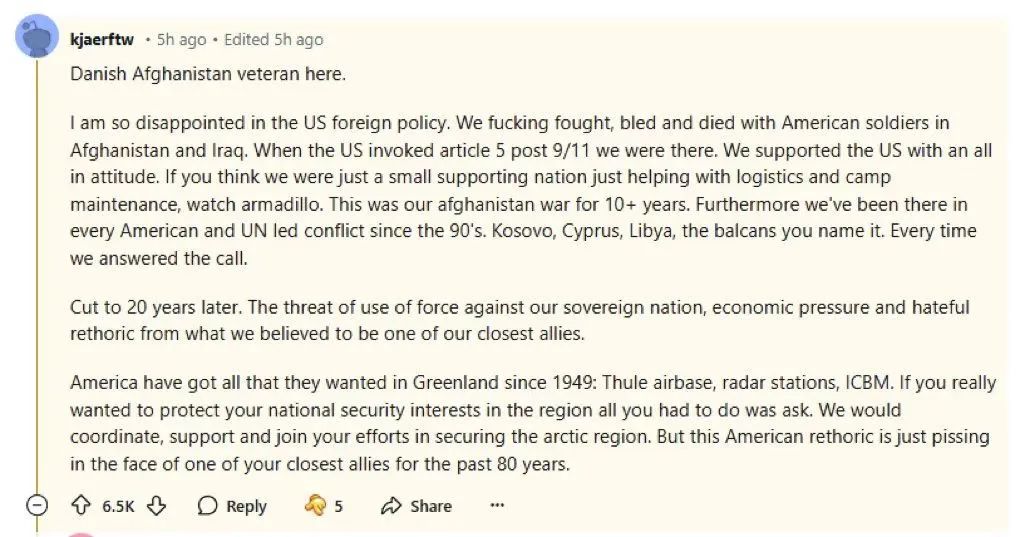Screen dimensions: 1024x537
Task: Click the speech bubble reply icon
Action: click(x=208, y=506)
